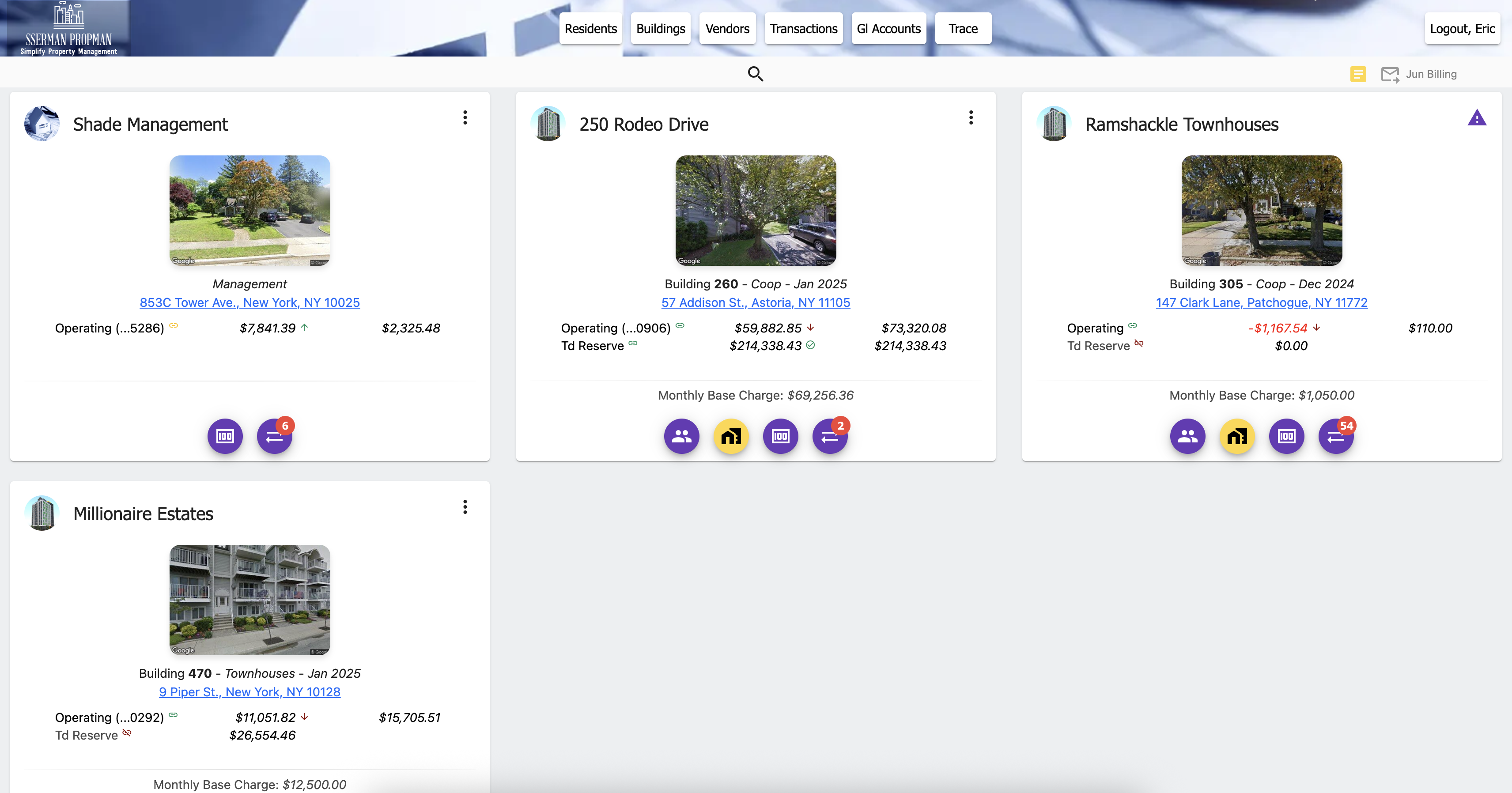
Task: Open Shade Management three-dot menu
Action: (465, 117)
